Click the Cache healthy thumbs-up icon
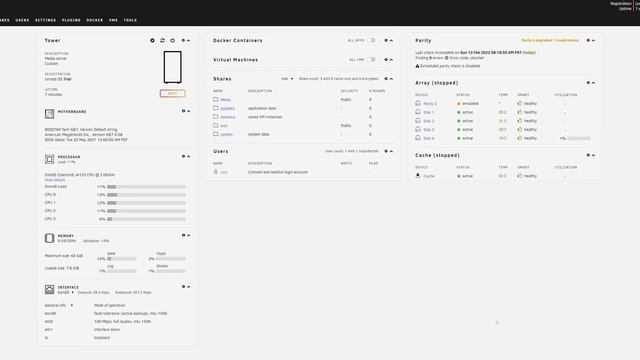Screen dimensions: 640x360 point(520,176)
